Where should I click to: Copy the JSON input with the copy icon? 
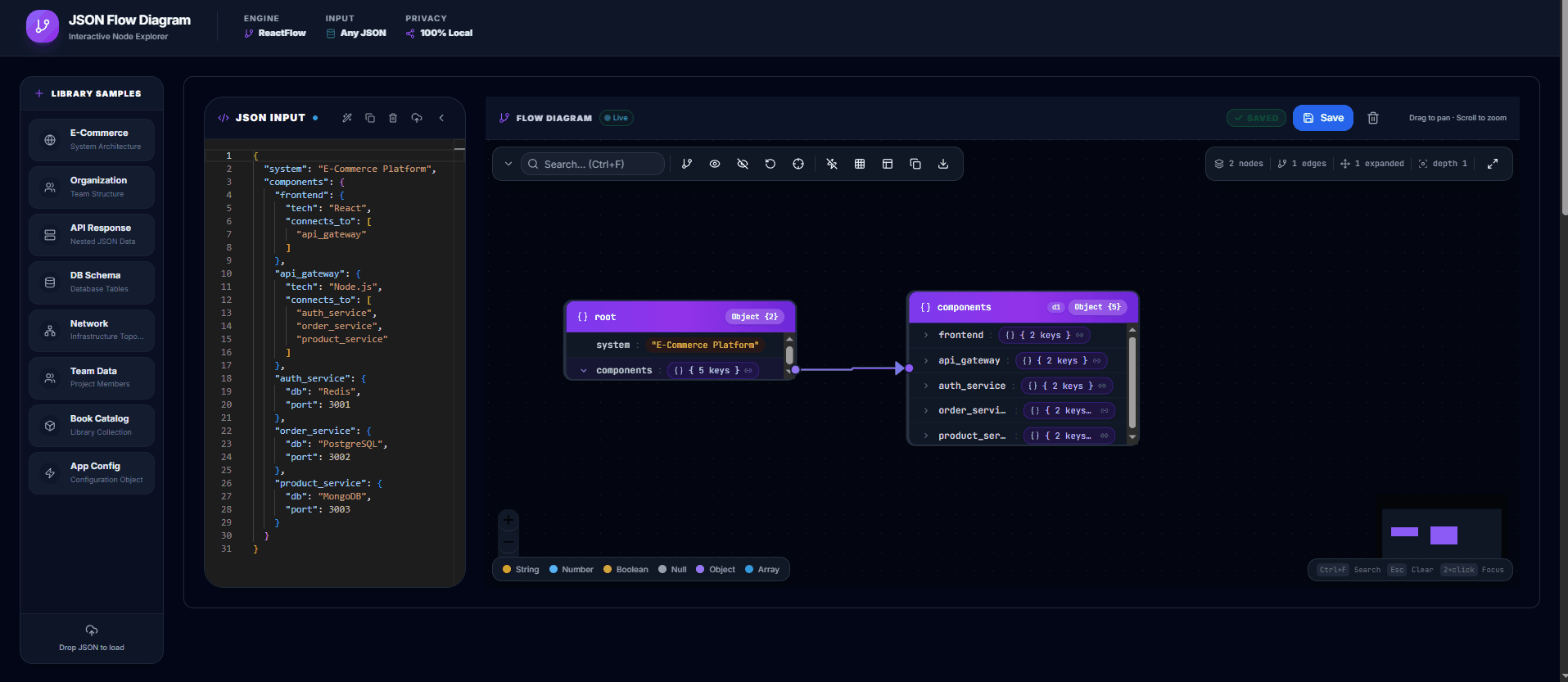click(370, 118)
